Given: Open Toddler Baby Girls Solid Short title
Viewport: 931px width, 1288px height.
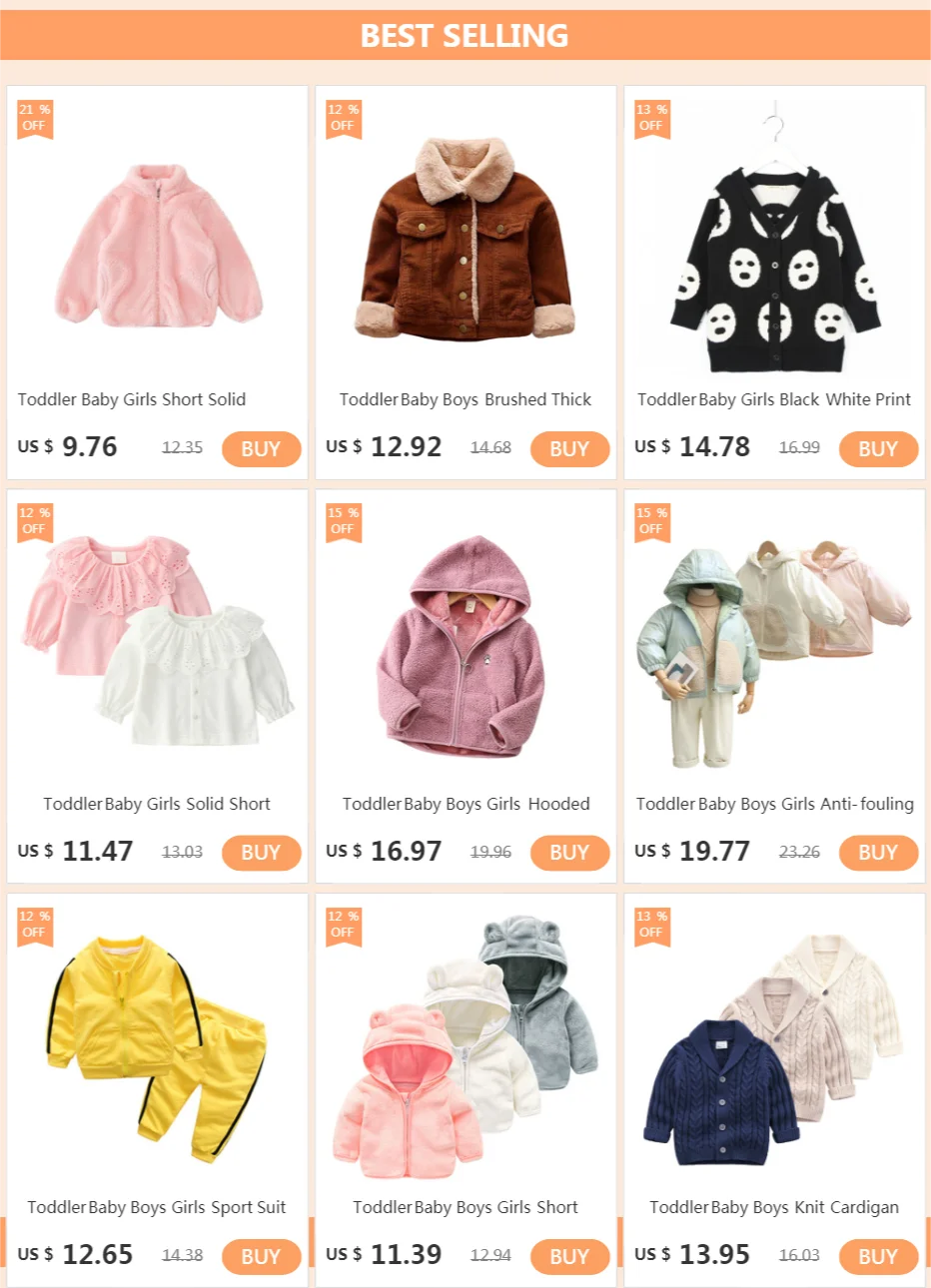Looking at the screenshot, I should (x=157, y=804).
